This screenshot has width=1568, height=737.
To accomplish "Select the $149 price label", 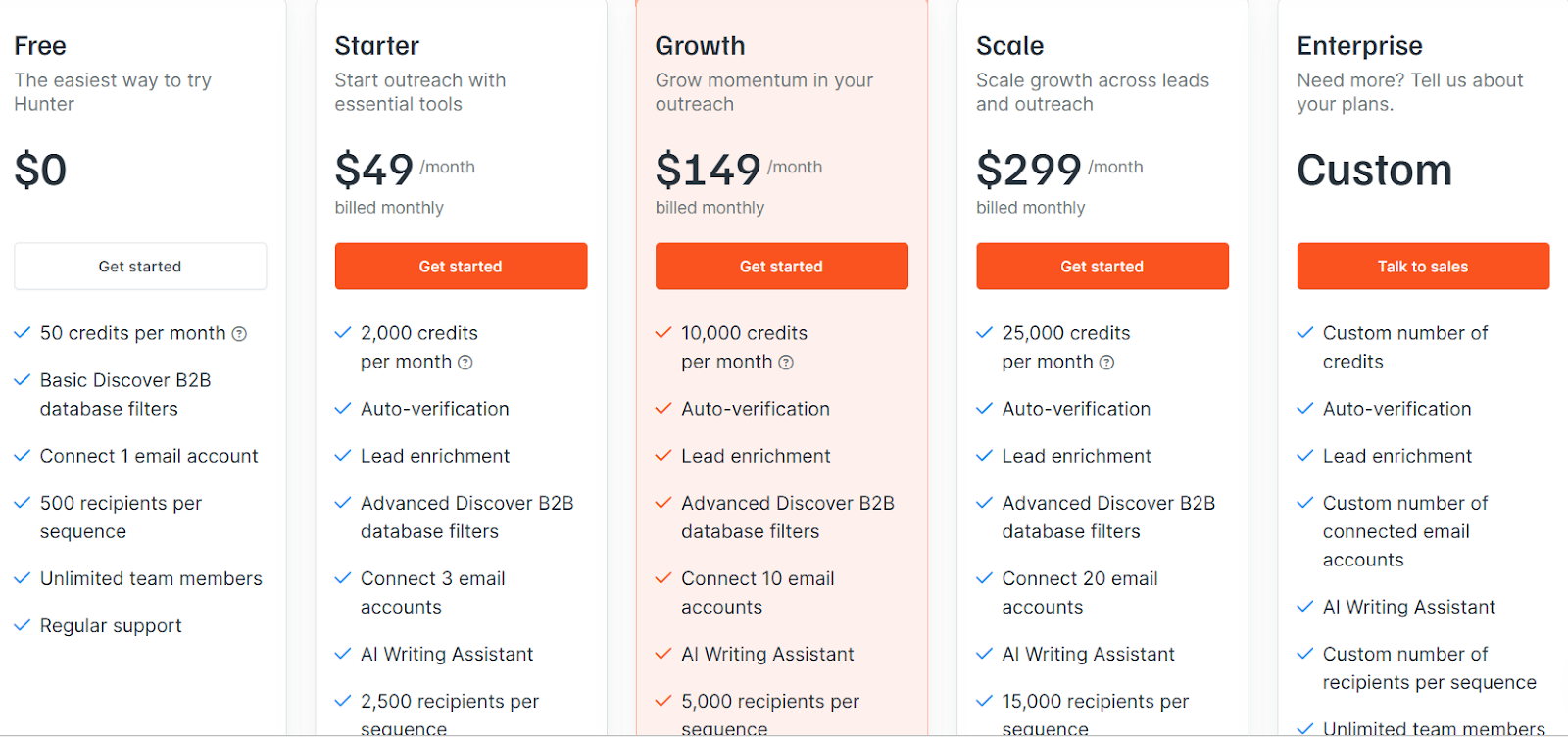I will pos(708,169).
